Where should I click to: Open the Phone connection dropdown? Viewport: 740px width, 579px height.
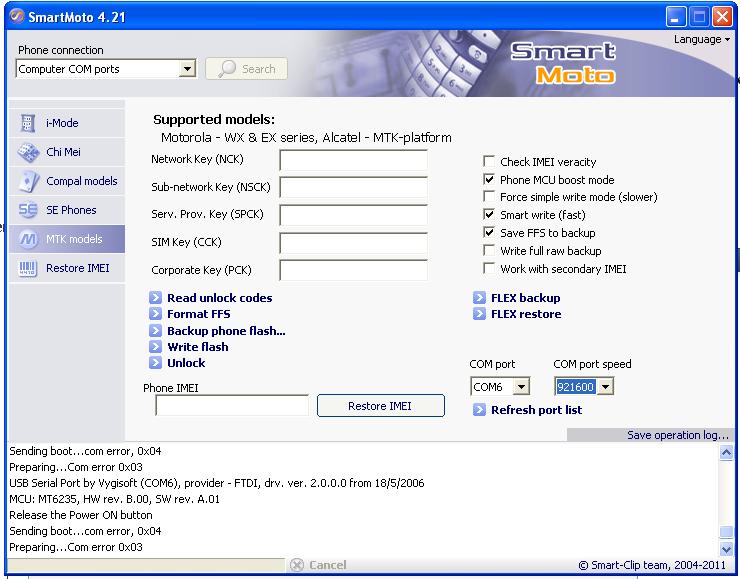(187, 69)
